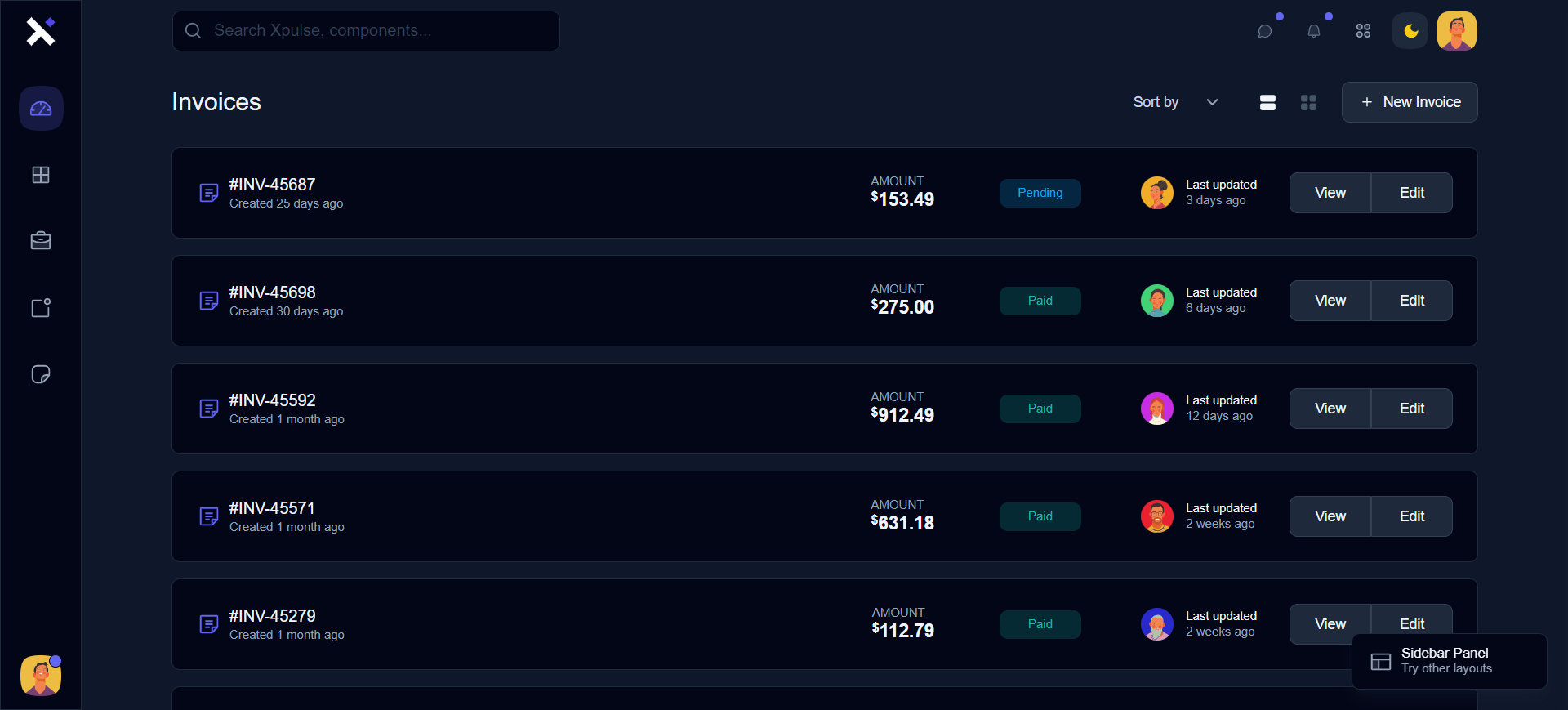Switch to list view layout
The image size is (1568, 710).
(x=1267, y=102)
